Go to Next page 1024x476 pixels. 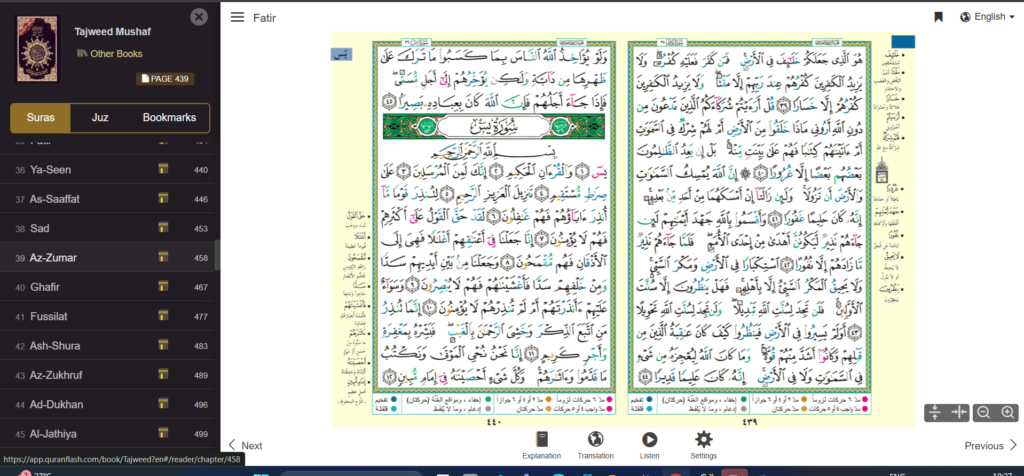tap(245, 445)
